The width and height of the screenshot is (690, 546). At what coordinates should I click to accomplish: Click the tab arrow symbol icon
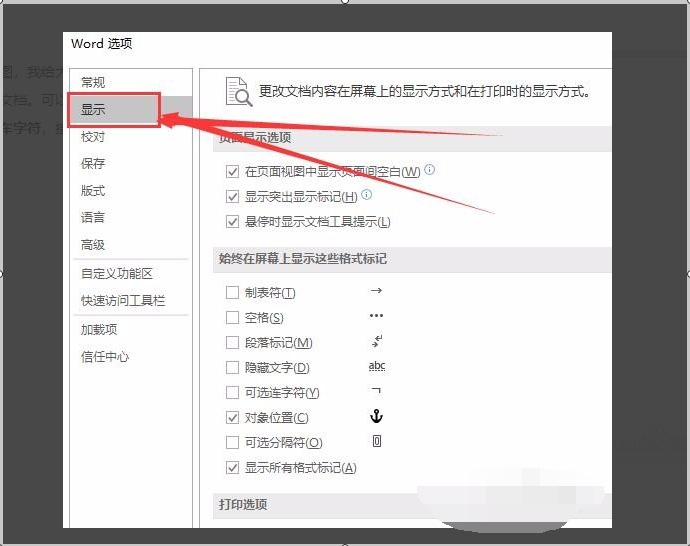[x=376, y=291]
